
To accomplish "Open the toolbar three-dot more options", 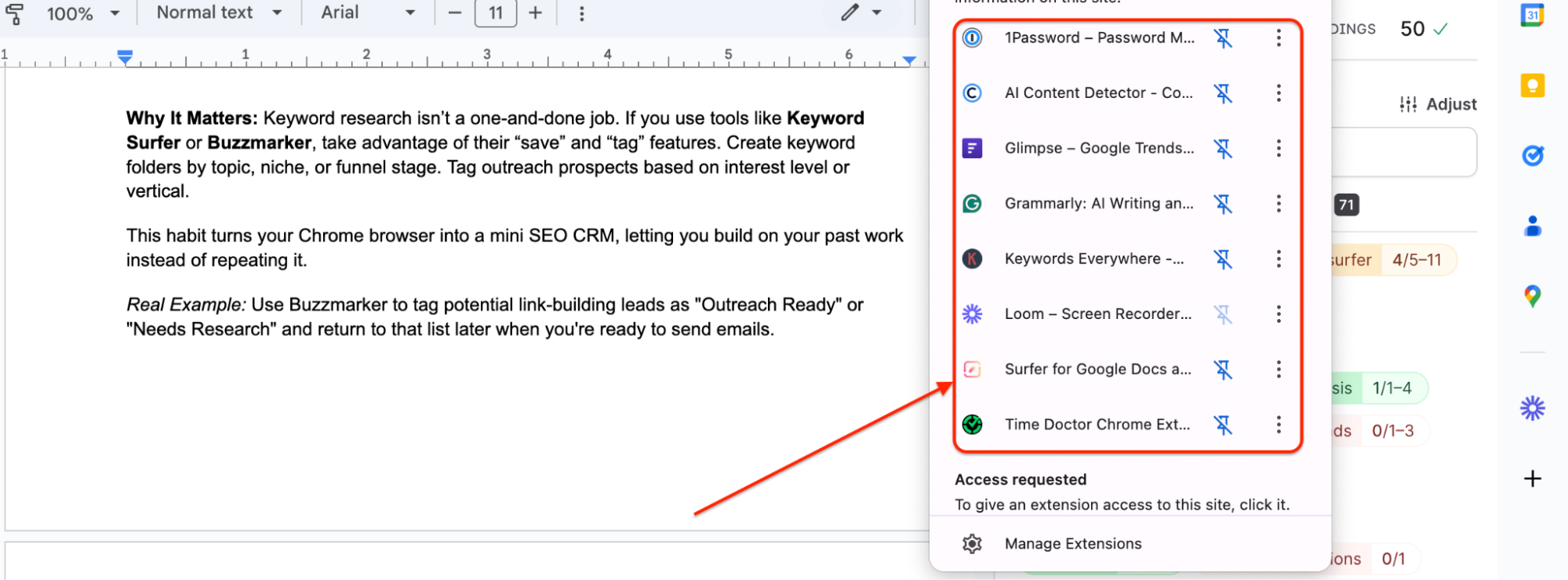I will (x=581, y=13).
